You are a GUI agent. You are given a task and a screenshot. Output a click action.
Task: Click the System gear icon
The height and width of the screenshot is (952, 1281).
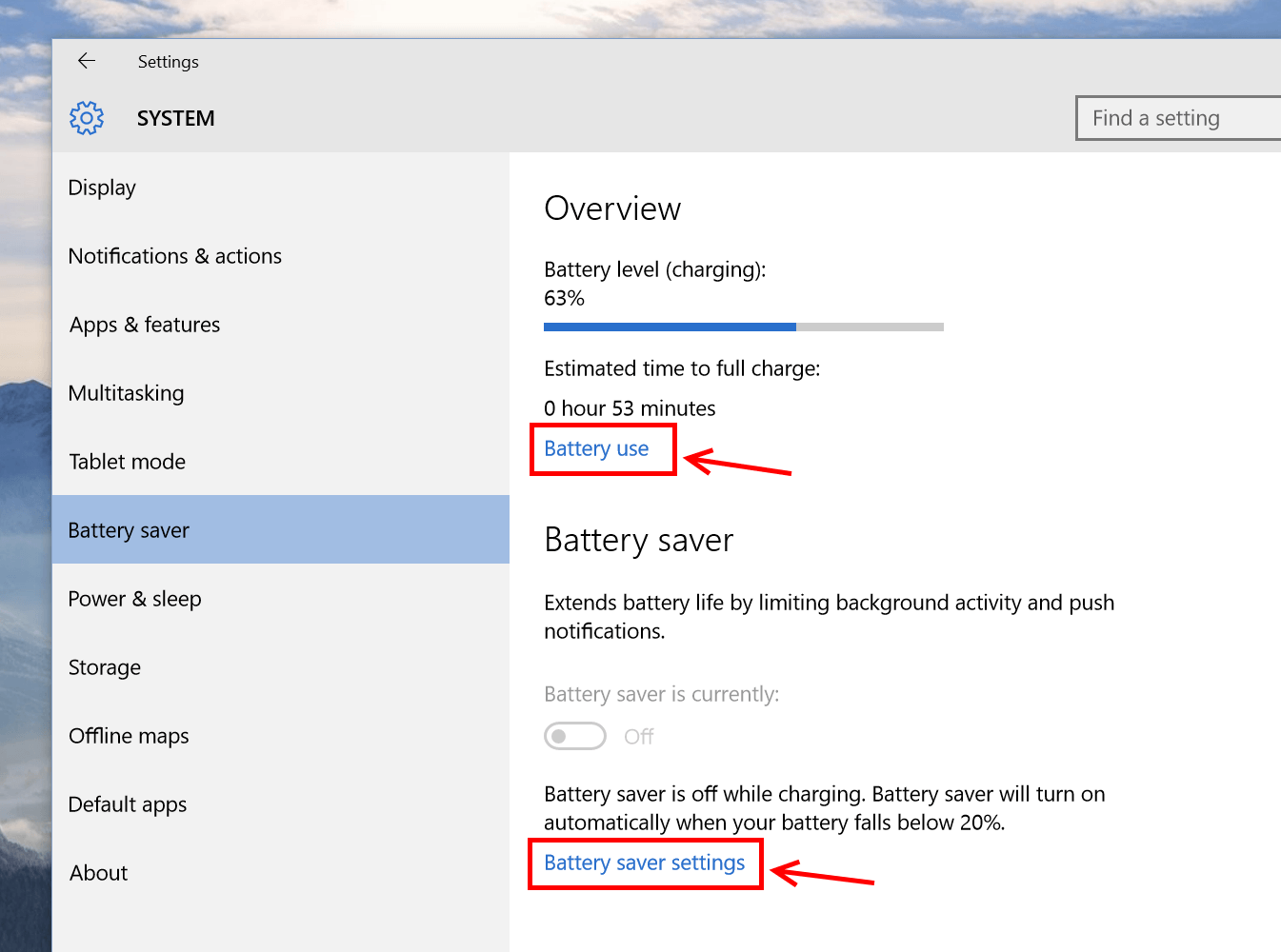(x=87, y=118)
